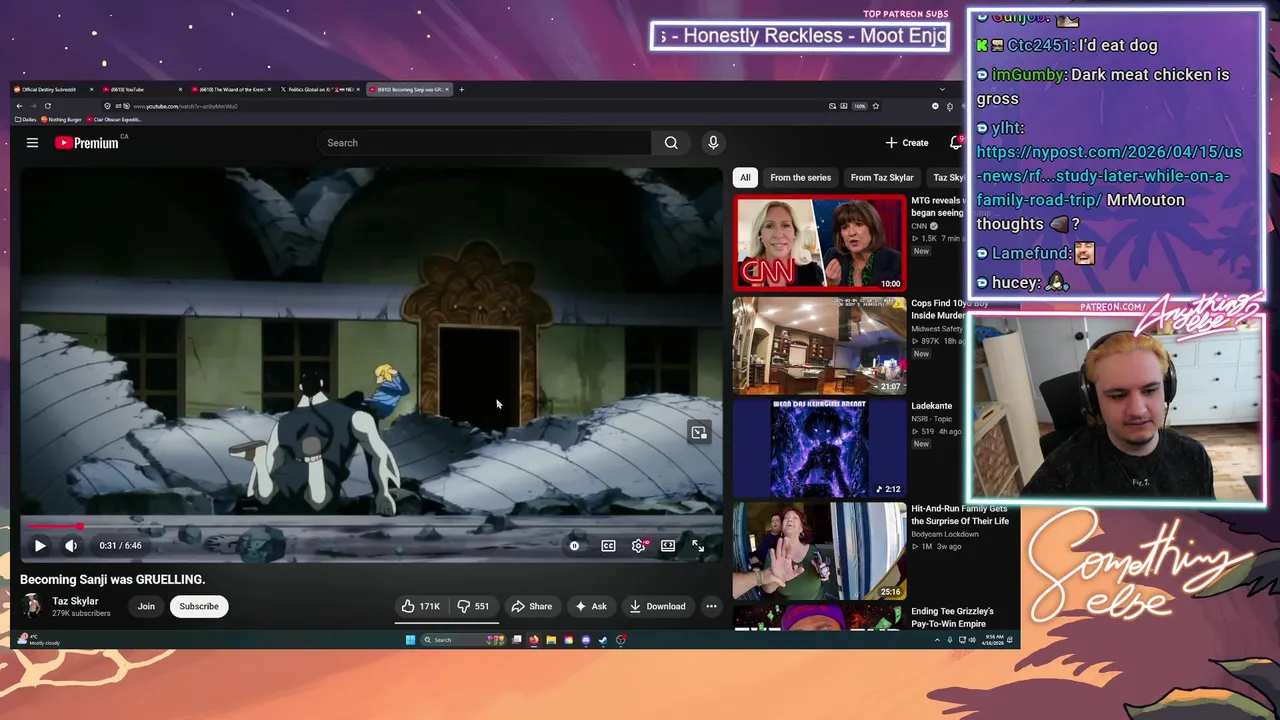Image resolution: width=1280 pixels, height=720 pixels.
Task: Open the YouTube hamburger guide menu
Action: click(x=32, y=143)
